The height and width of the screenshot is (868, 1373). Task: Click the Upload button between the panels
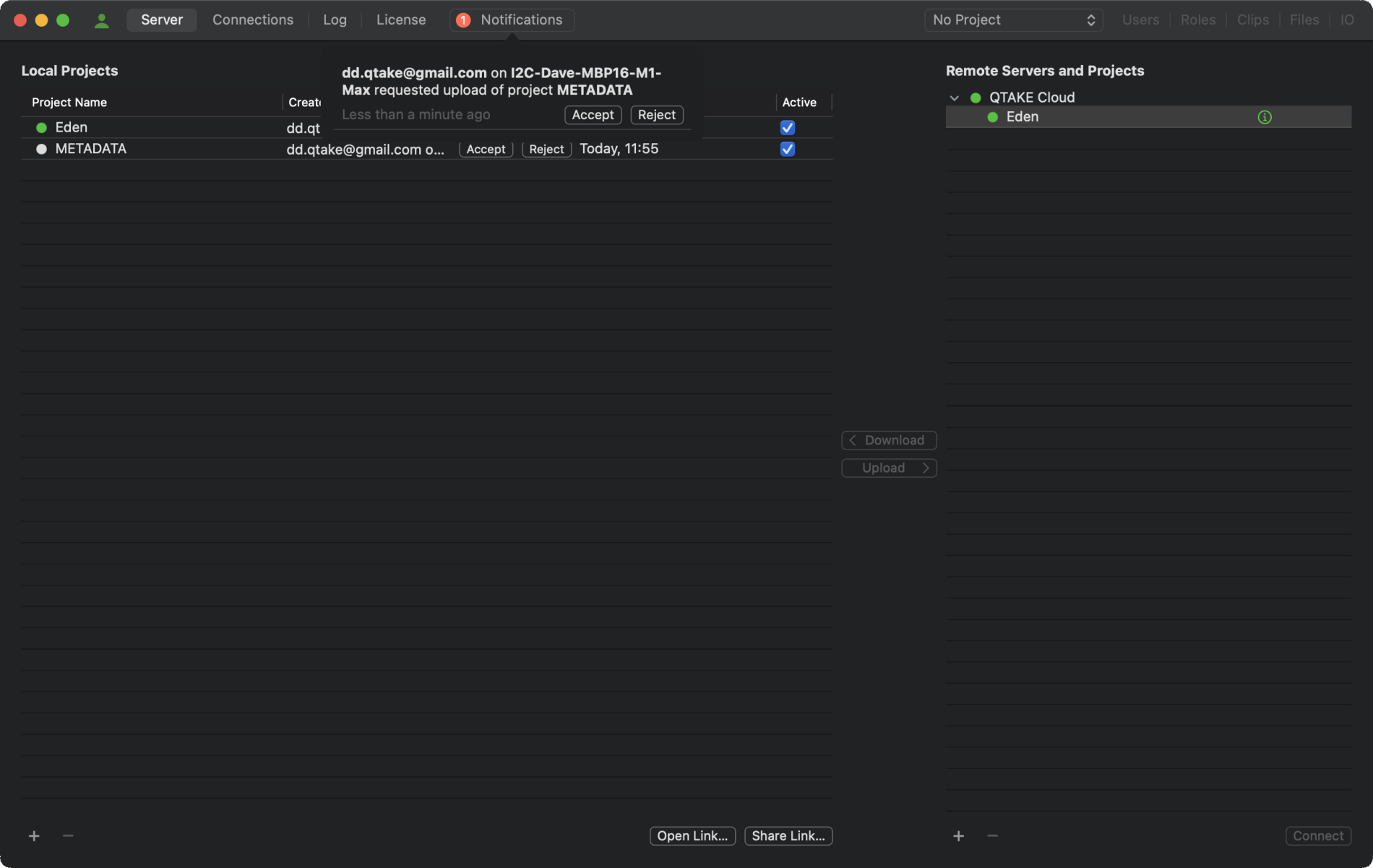coord(889,468)
